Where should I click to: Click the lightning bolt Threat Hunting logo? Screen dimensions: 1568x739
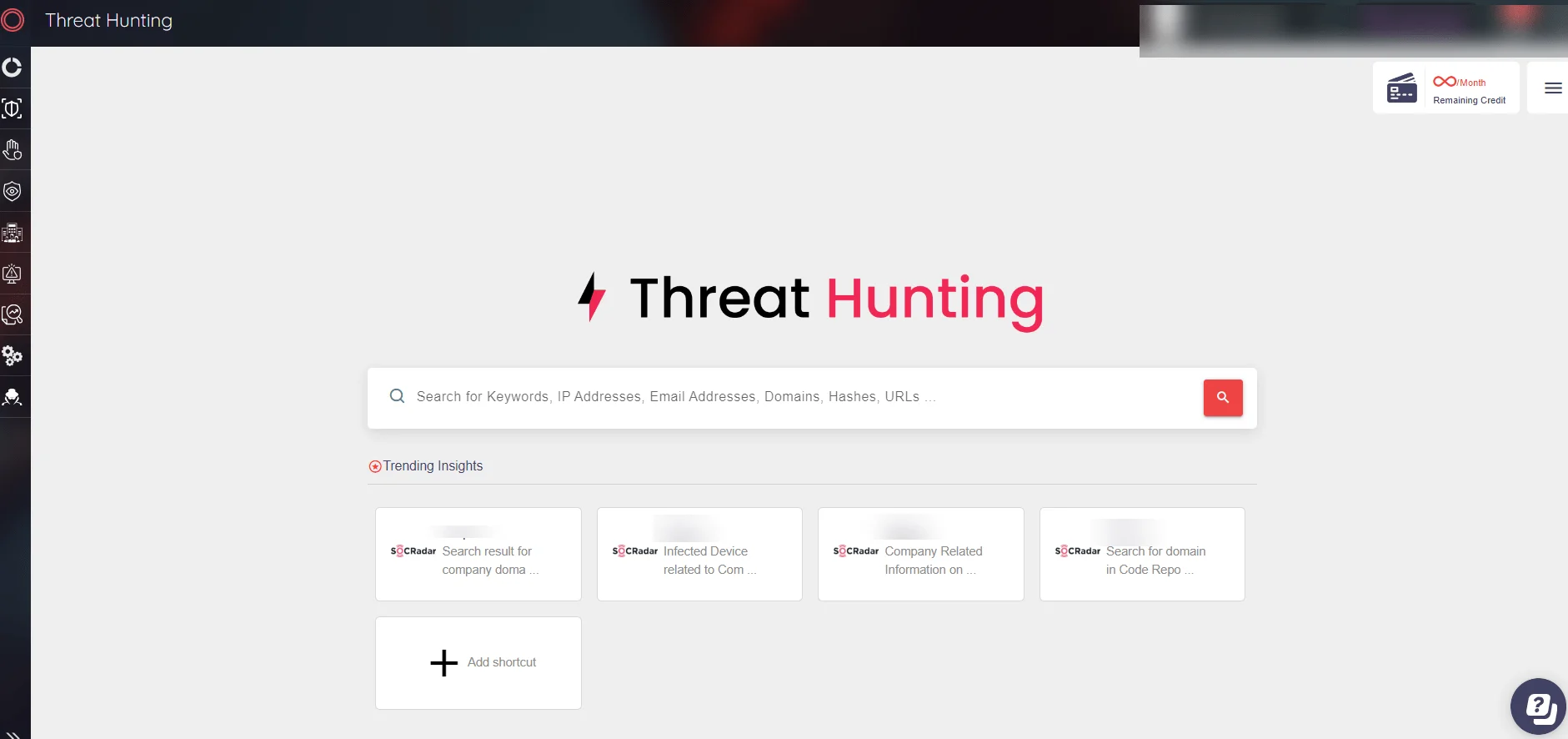pos(592,297)
